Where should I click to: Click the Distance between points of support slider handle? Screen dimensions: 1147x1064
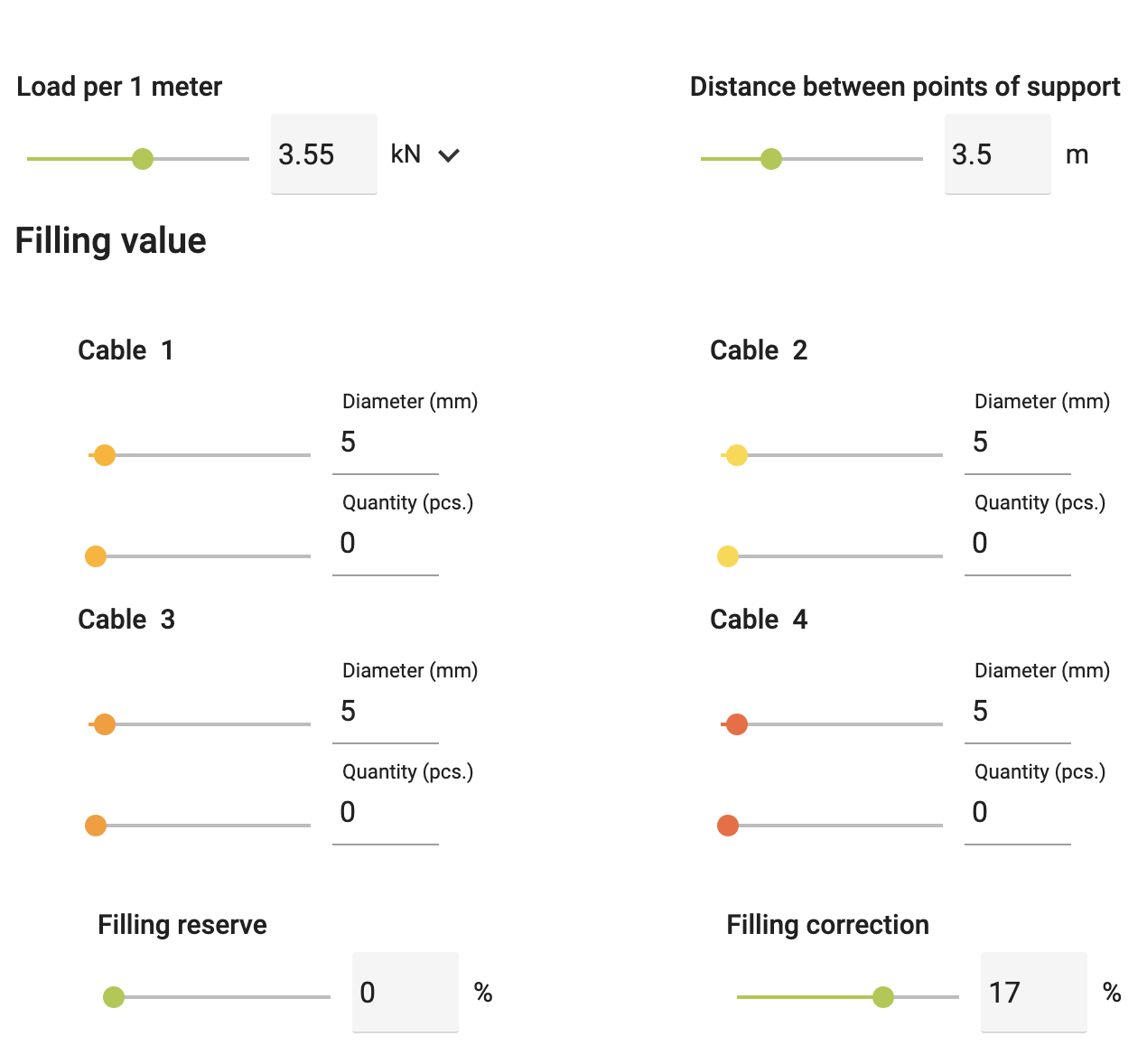tap(771, 159)
